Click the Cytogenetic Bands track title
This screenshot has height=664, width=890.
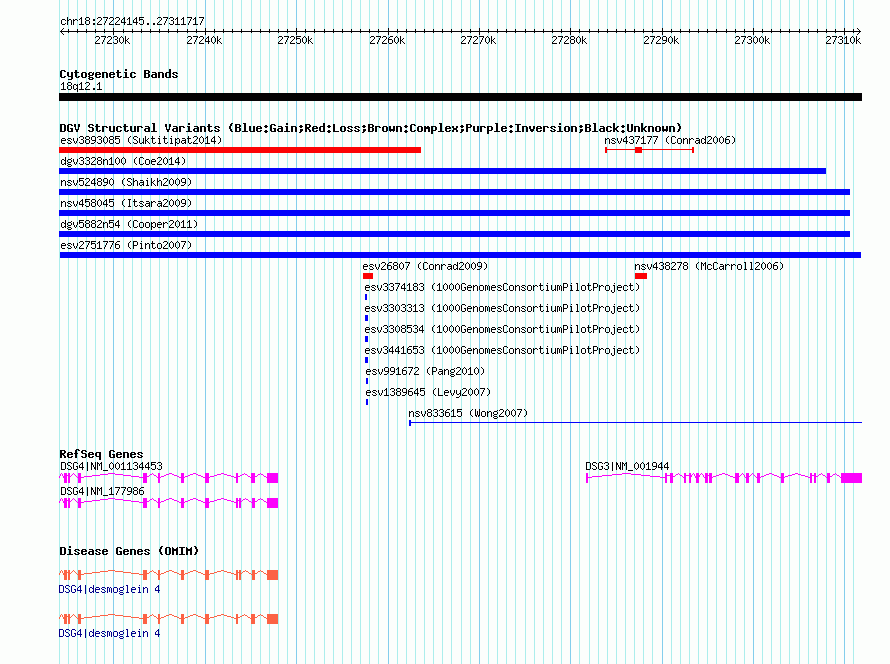(119, 74)
